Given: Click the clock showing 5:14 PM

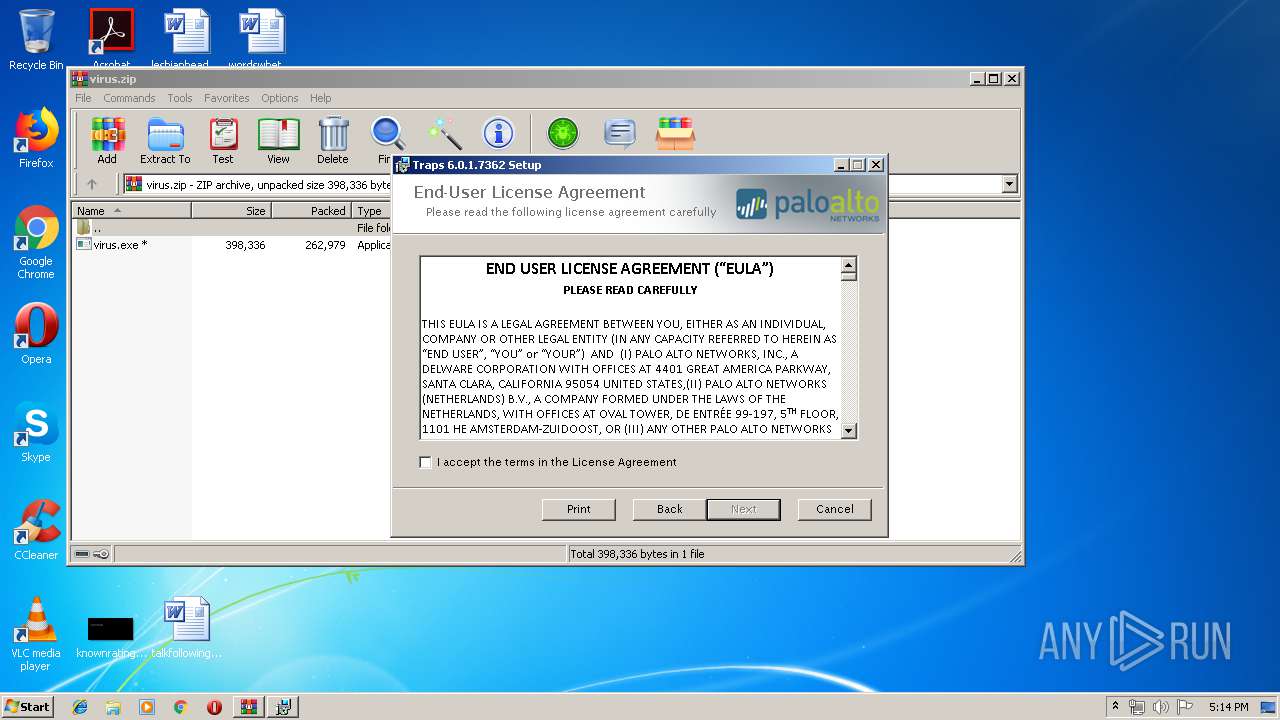Looking at the screenshot, I should (1228, 707).
